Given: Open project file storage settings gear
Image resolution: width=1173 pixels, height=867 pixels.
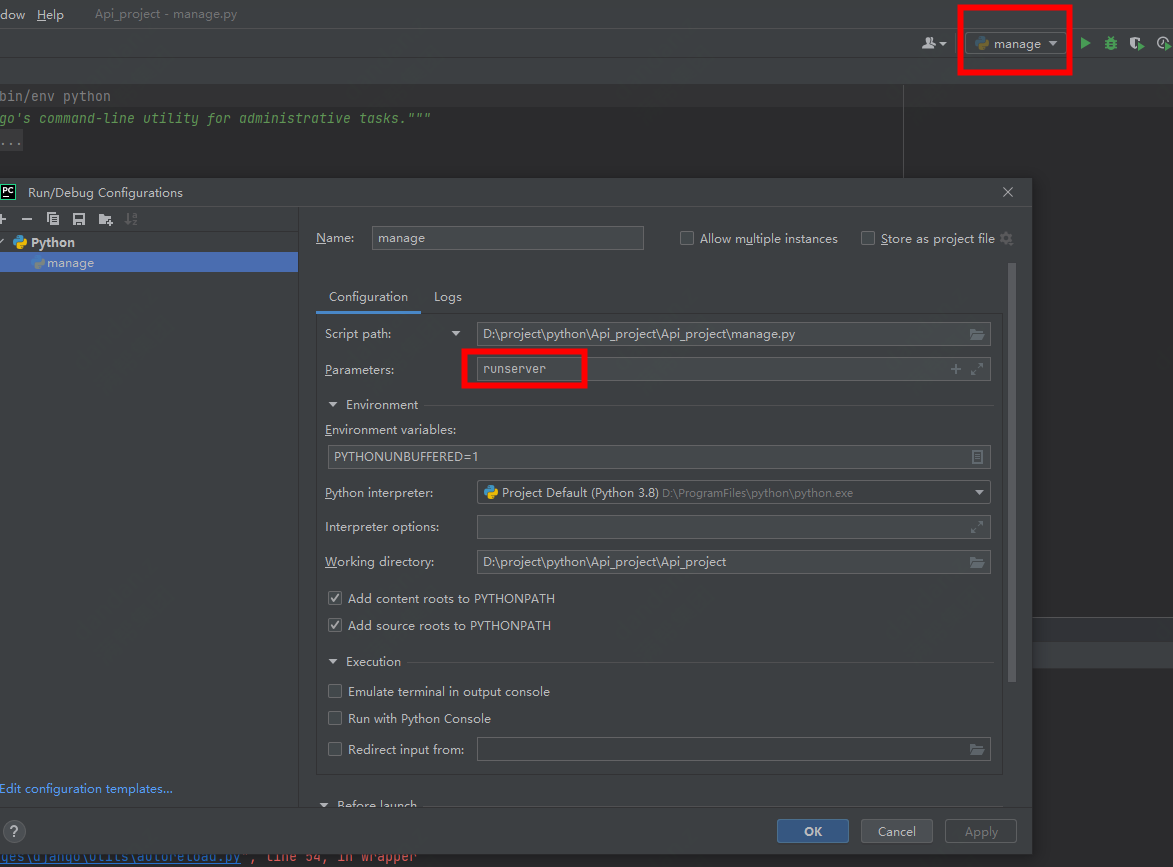Looking at the screenshot, I should click(1006, 239).
